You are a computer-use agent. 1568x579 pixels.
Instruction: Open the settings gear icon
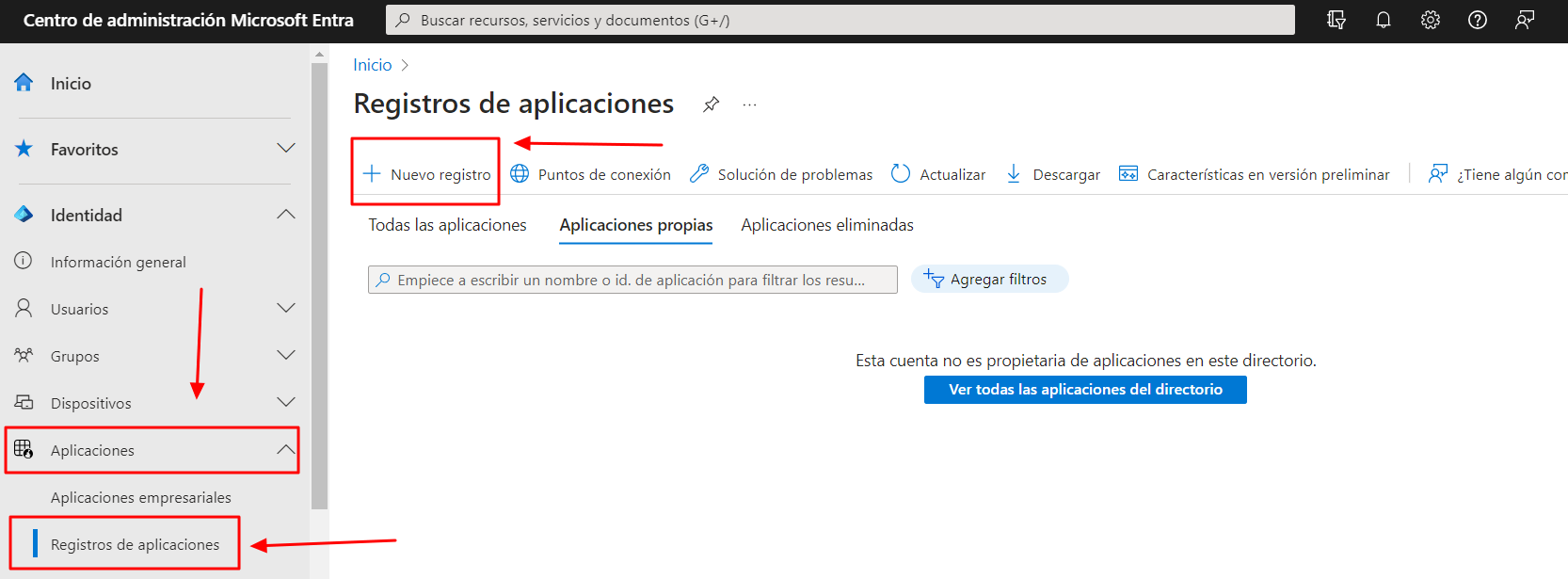click(1430, 20)
